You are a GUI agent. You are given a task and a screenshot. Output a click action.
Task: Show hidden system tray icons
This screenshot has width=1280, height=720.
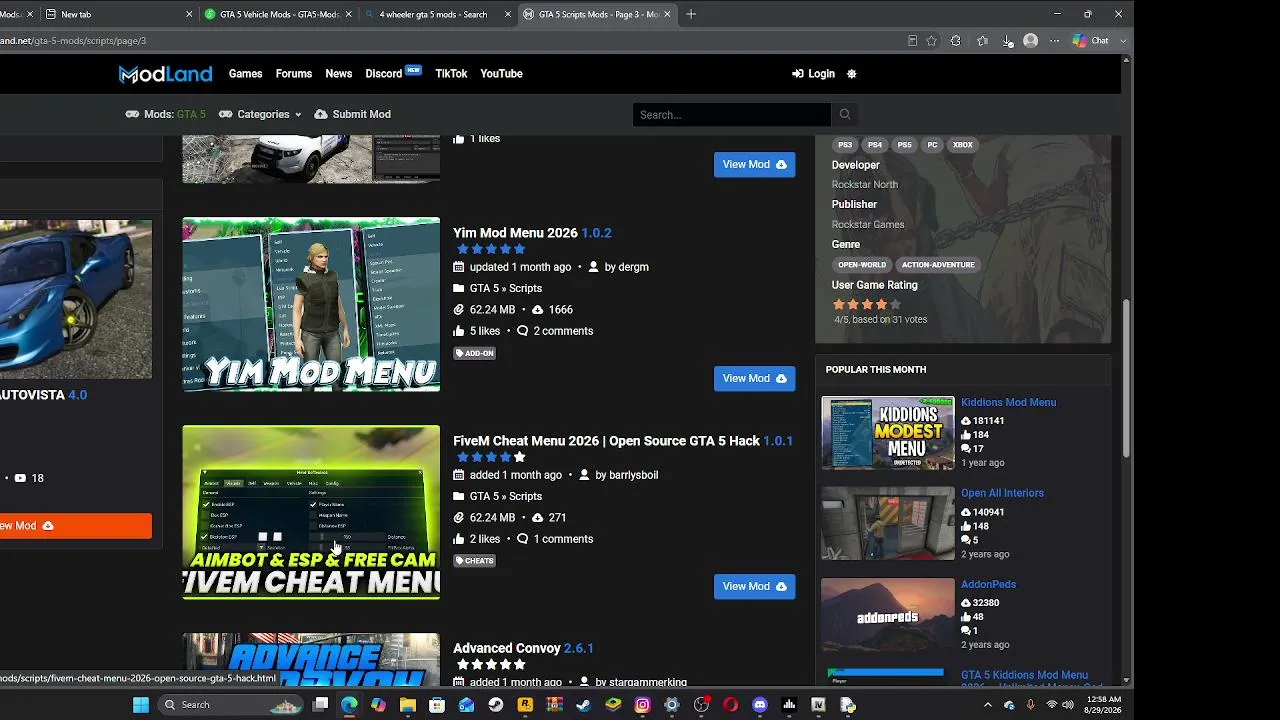pos(988,705)
